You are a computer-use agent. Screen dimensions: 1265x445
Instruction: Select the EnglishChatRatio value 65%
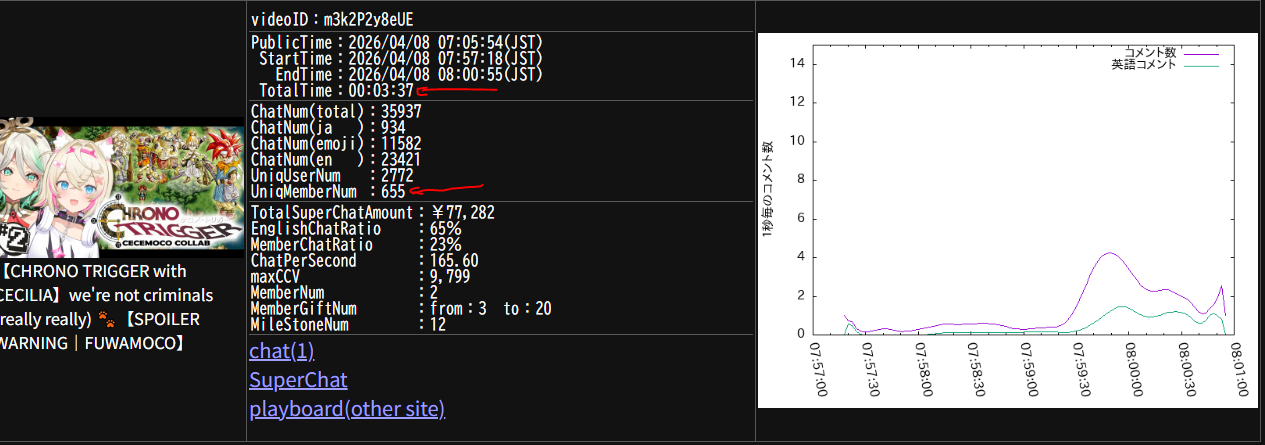point(445,229)
